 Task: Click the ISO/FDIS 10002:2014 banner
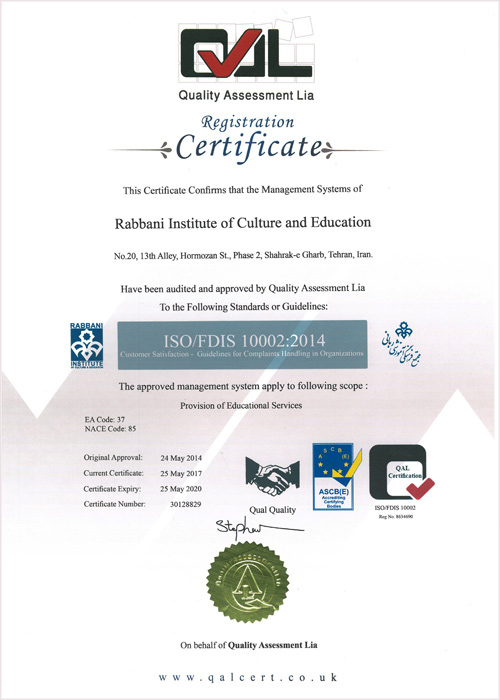(242, 344)
